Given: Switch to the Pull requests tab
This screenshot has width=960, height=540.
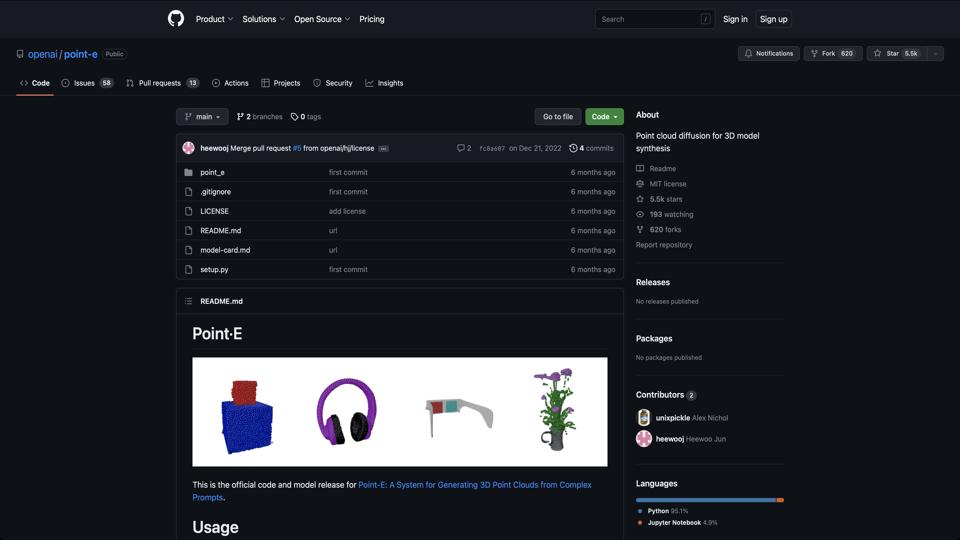Looking at the screenshot, I should (162, 83).
